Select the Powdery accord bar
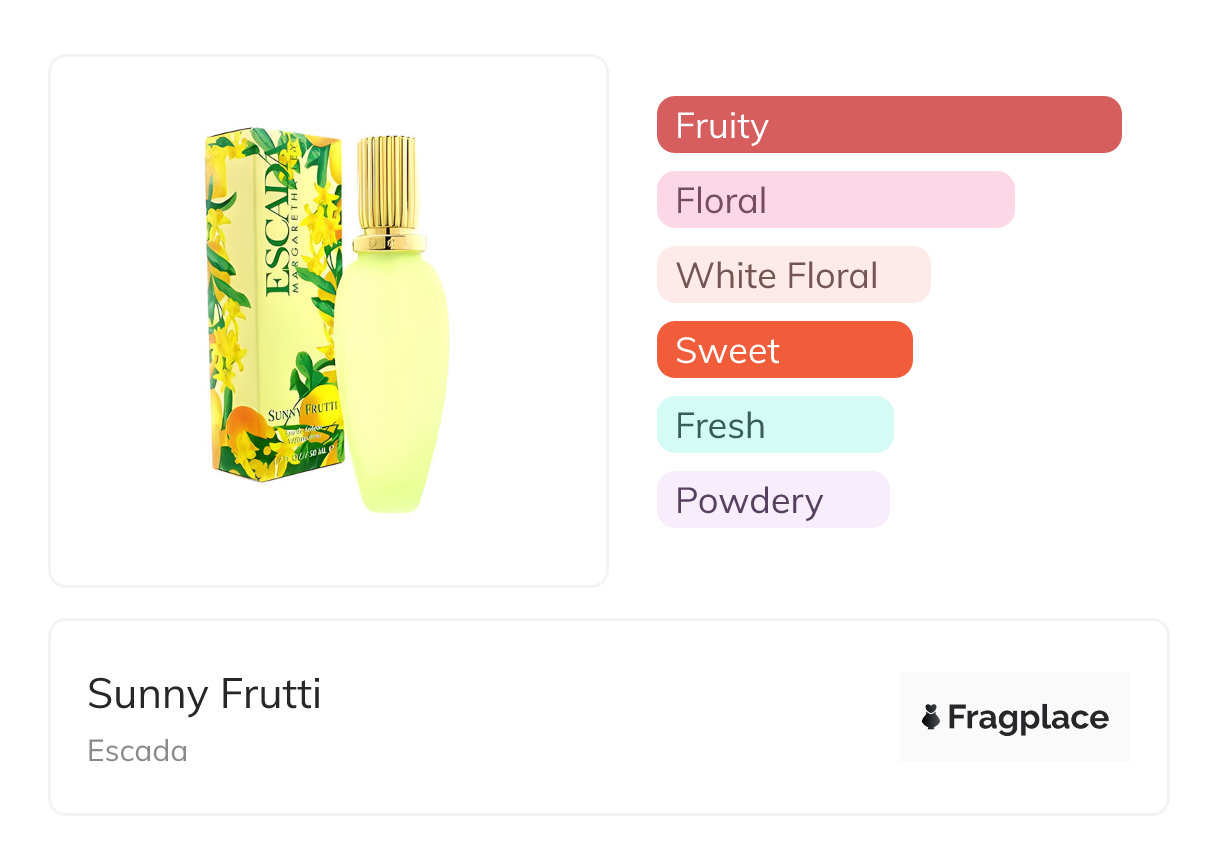The image size is (1218, 864). pyautogui.click(x=772, y=500)
